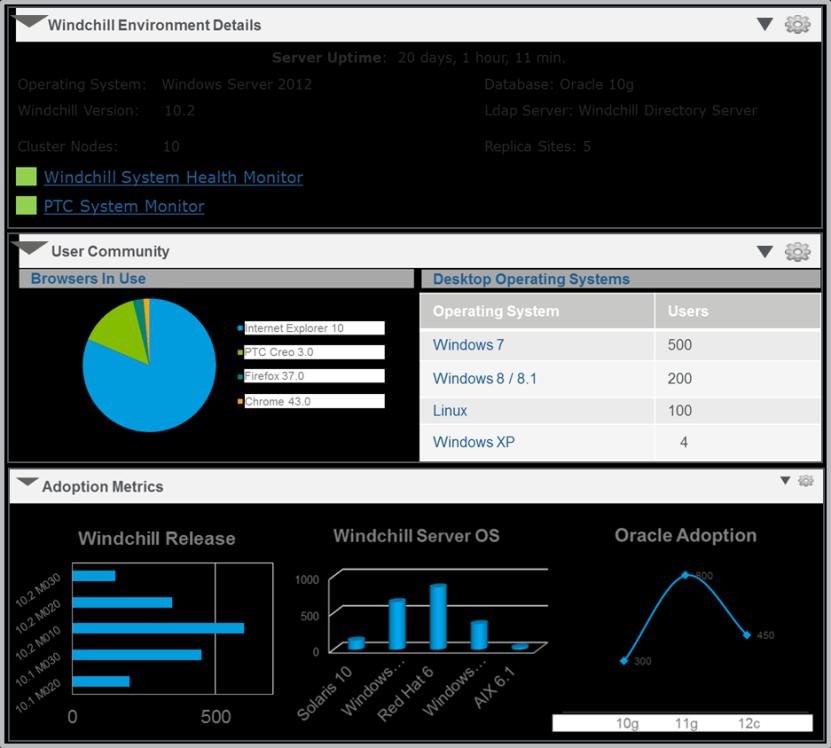The width and height of the screenshot is (831, 748).
Task: Click the 800 data point on Oracle Adoption
Action: pos(685,575)
